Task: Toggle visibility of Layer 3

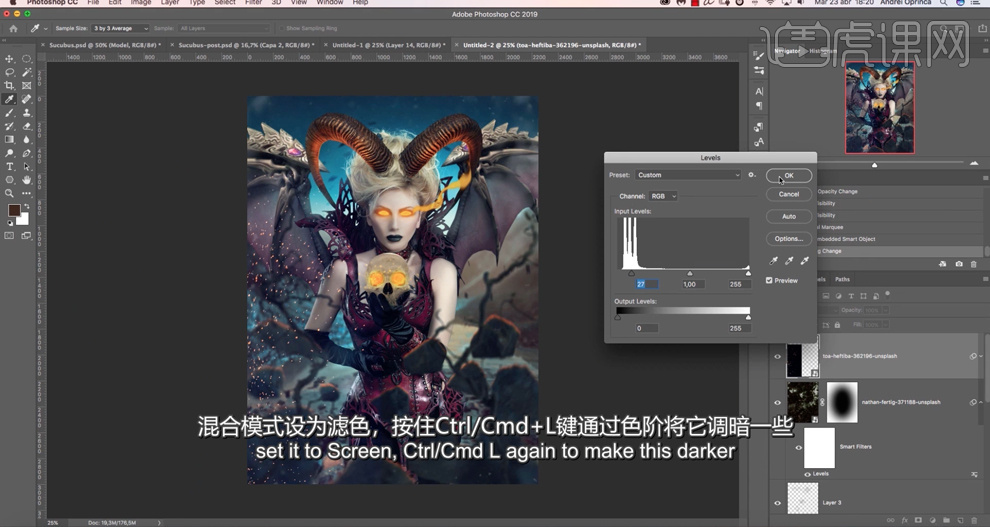Action: (x=778, y=502)
